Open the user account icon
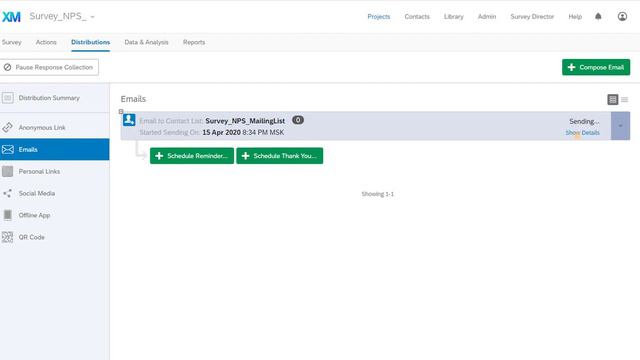Screen dimensions: 640x360 (x=622, y=16)
